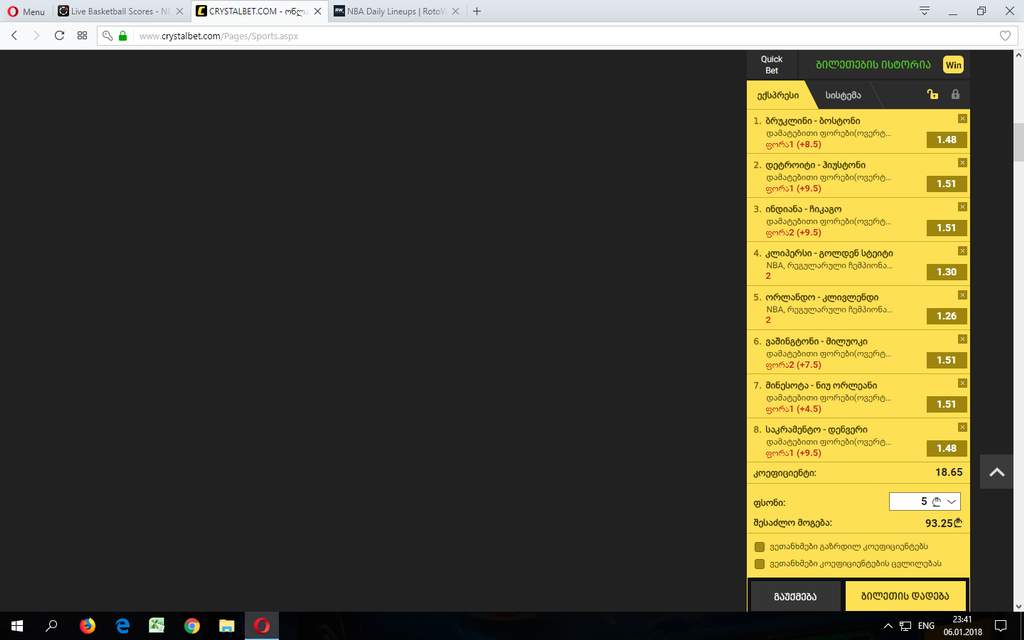
Task: Go forward to next page
Action: 37,36
